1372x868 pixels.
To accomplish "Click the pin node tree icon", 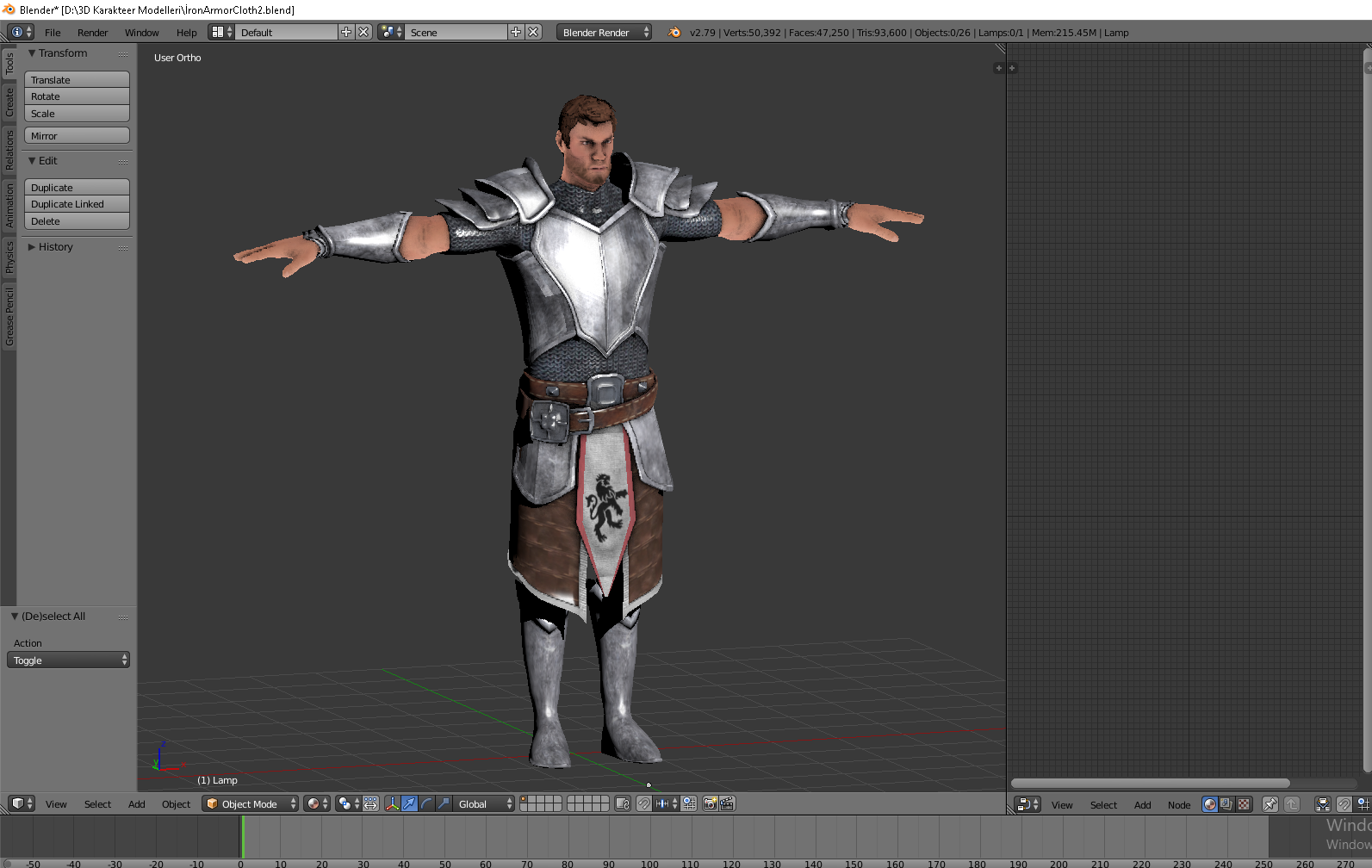I will tap(1270, 804).
